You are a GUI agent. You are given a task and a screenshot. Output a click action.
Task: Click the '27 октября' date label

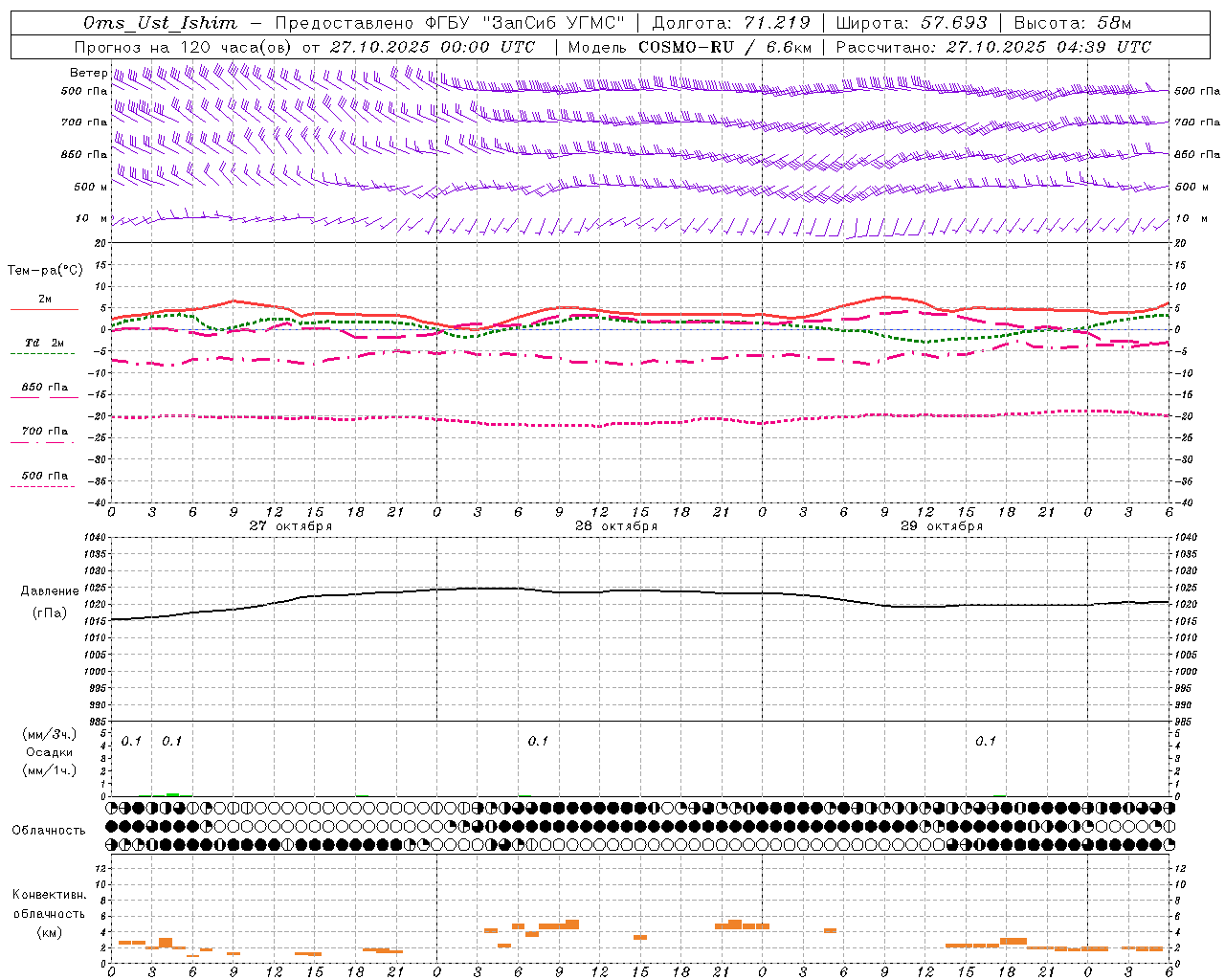tap(290, 526)
